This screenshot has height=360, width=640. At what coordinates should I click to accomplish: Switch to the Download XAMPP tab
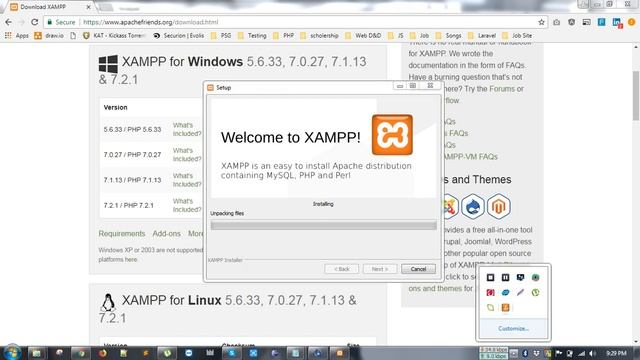[x=49, y=7]
